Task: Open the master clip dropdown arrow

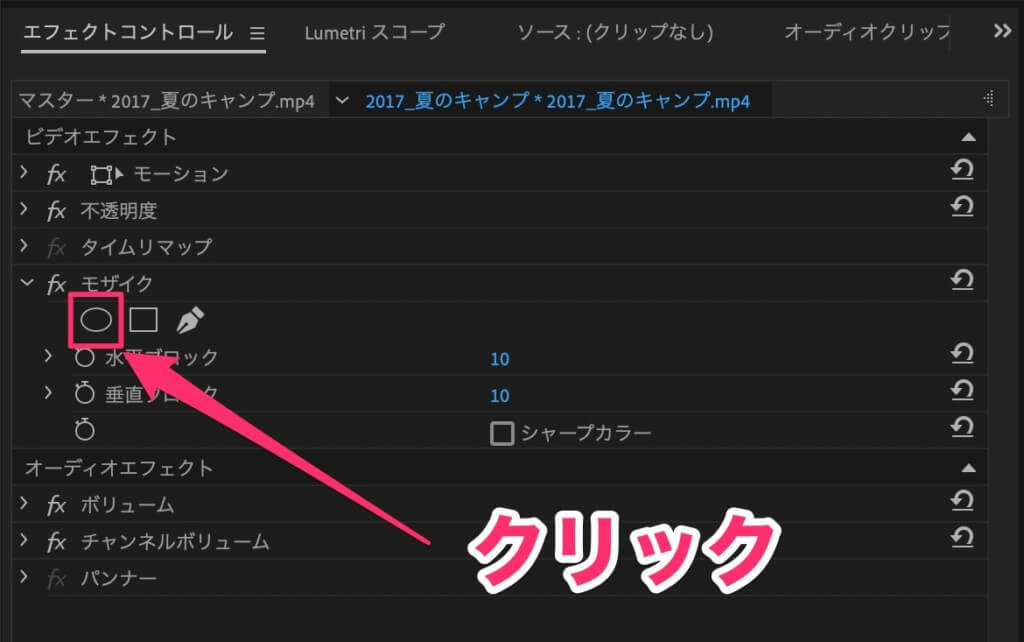Action: point(344,100)
